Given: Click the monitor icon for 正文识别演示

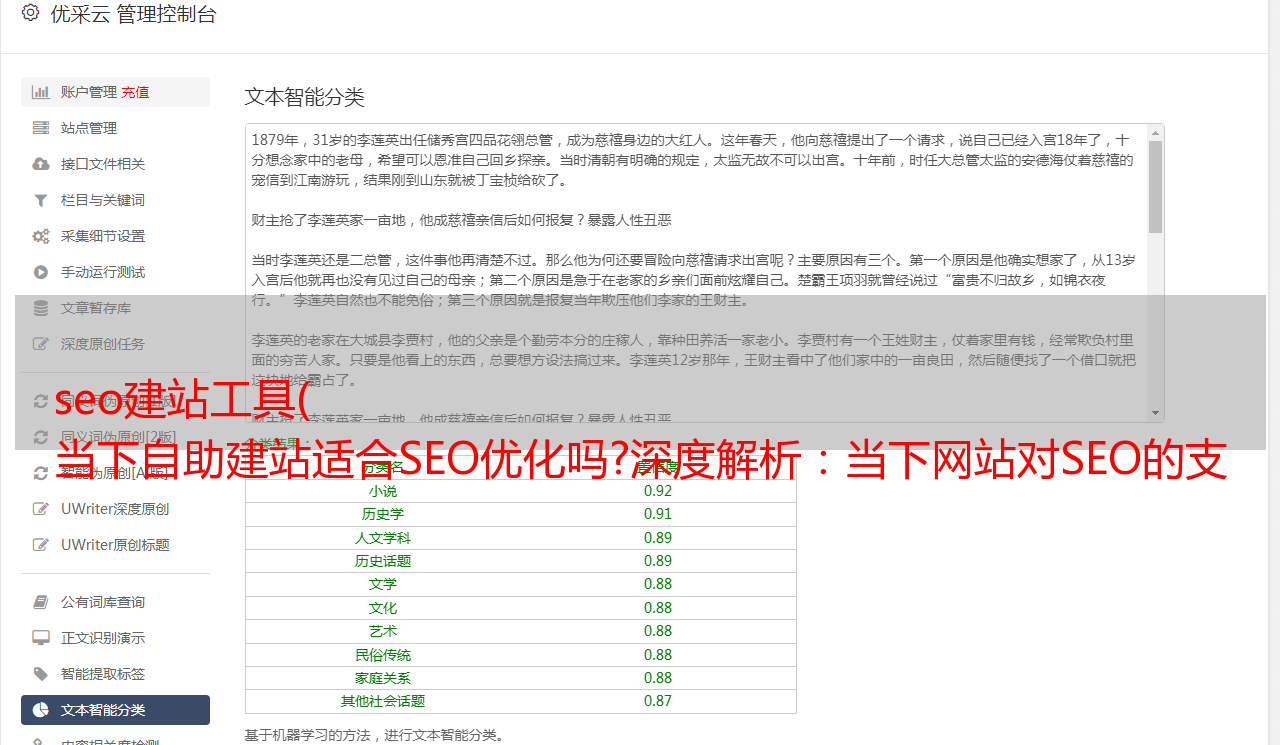Looking at the screenshot, I should tap(41, 638).
